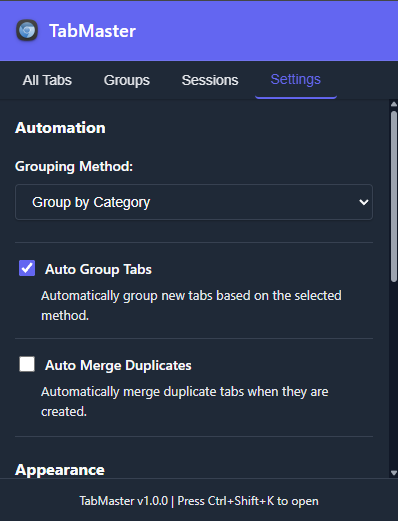
Task: Click the scrollbar track below the thumb
Action: (394, 375)
